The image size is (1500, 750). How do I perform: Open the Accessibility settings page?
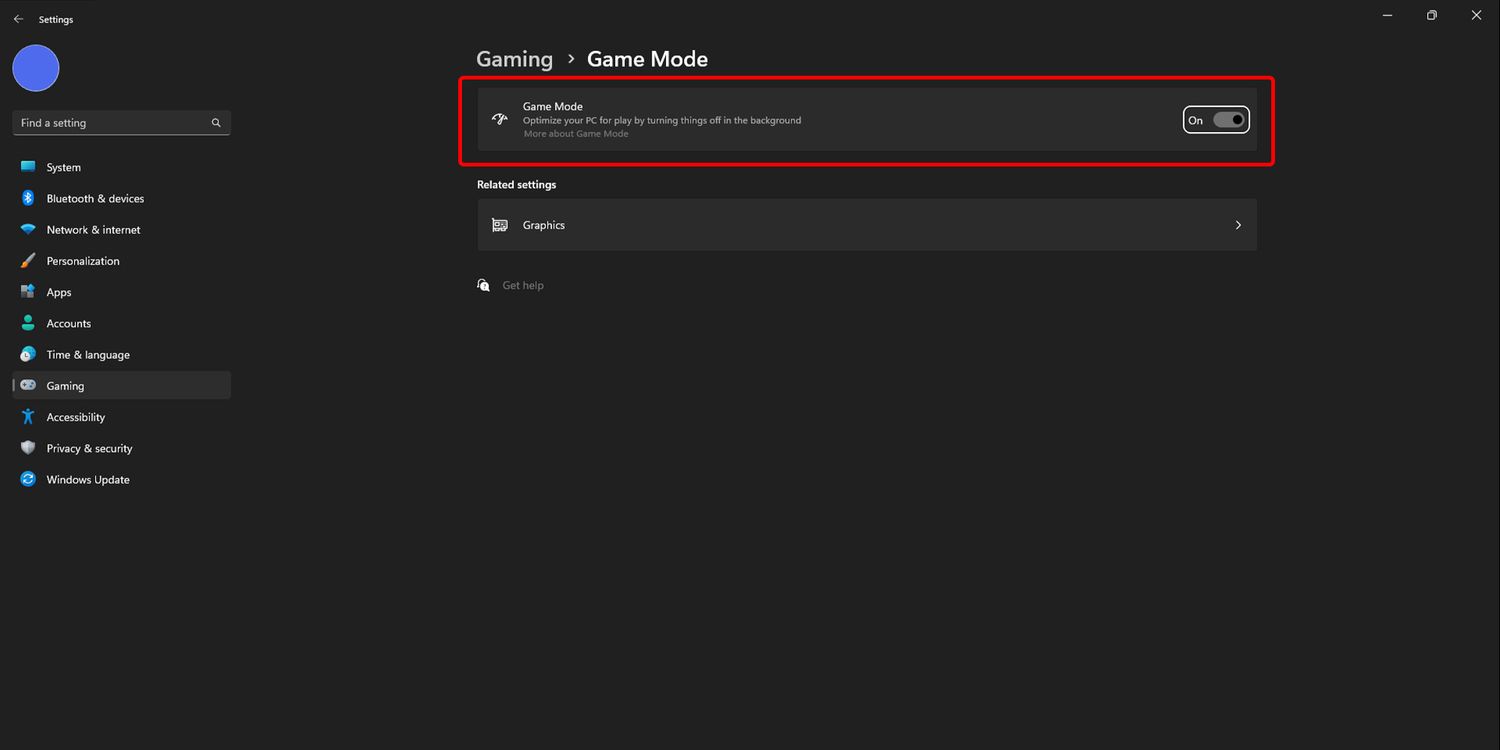pos(75,417)
